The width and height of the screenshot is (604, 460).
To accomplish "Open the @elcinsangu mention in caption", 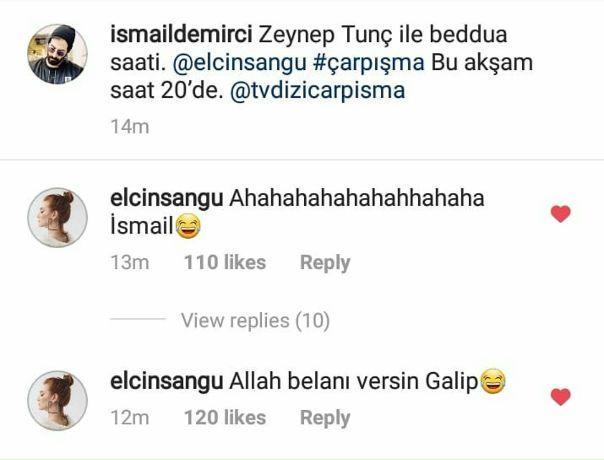I will click(239, 63).
